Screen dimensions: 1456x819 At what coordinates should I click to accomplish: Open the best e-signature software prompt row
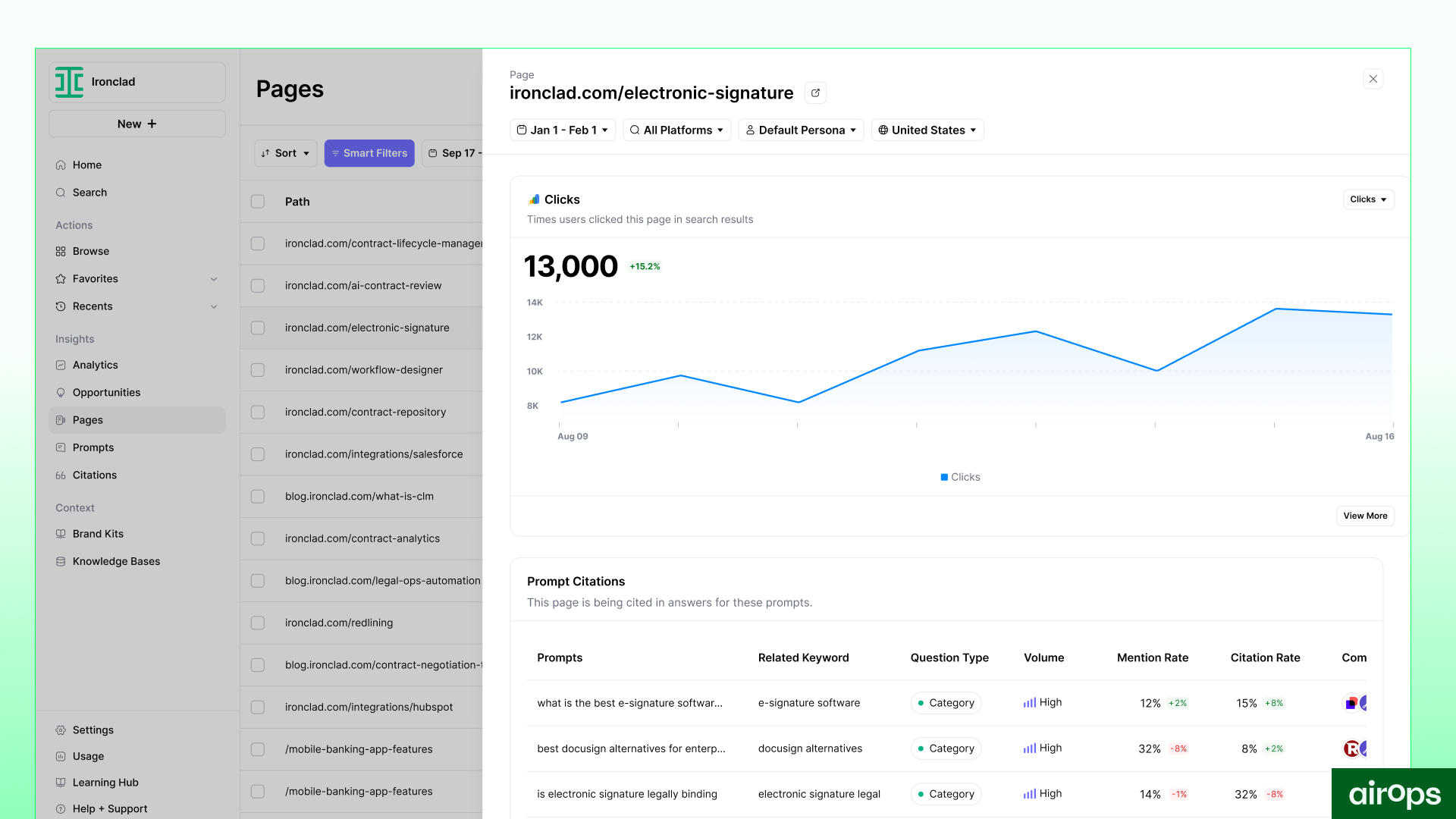click(x=629, y=704)
